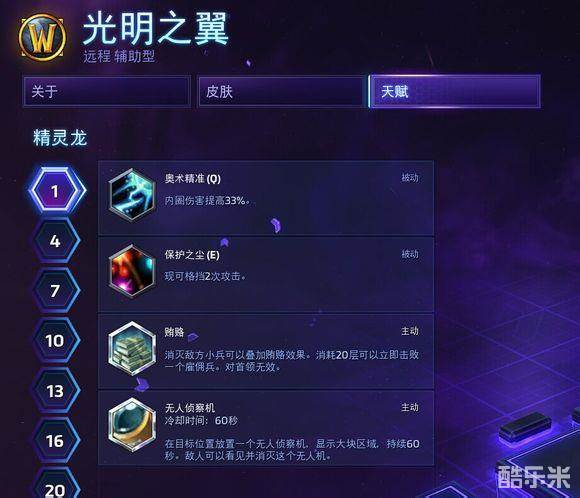Select the 保护之尘 (E) talent icon
Viewport: 580px width, 498px height.
click(132, 271)
